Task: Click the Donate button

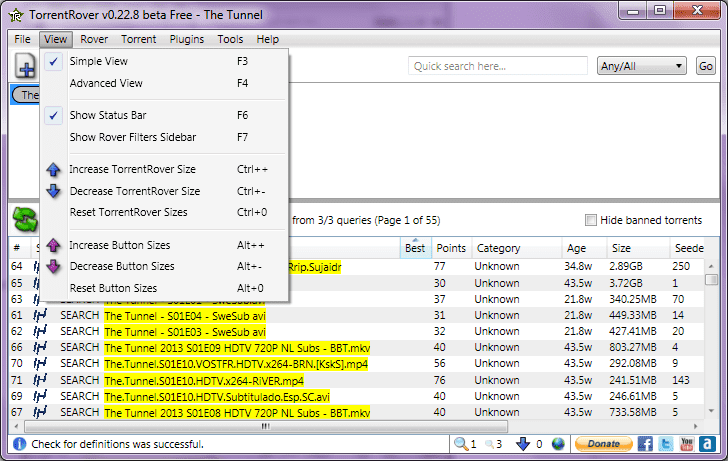Action: tap(604, 444)
